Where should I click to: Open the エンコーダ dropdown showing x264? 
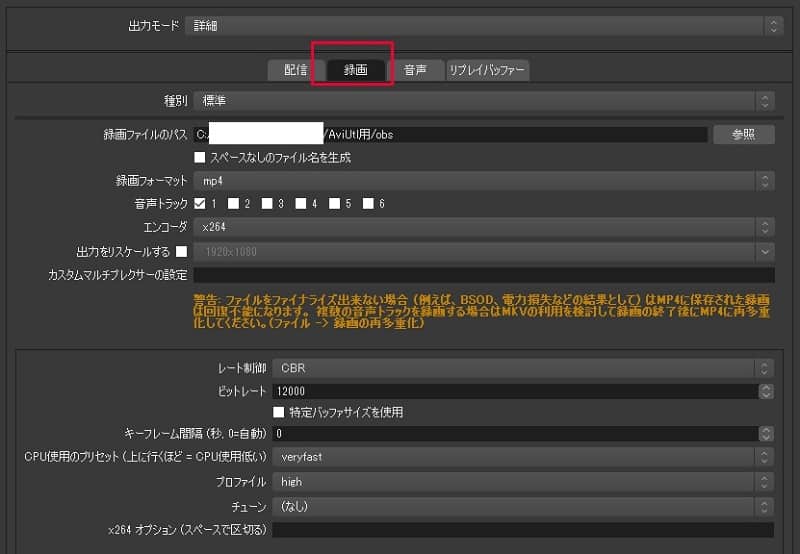point(484,227)
